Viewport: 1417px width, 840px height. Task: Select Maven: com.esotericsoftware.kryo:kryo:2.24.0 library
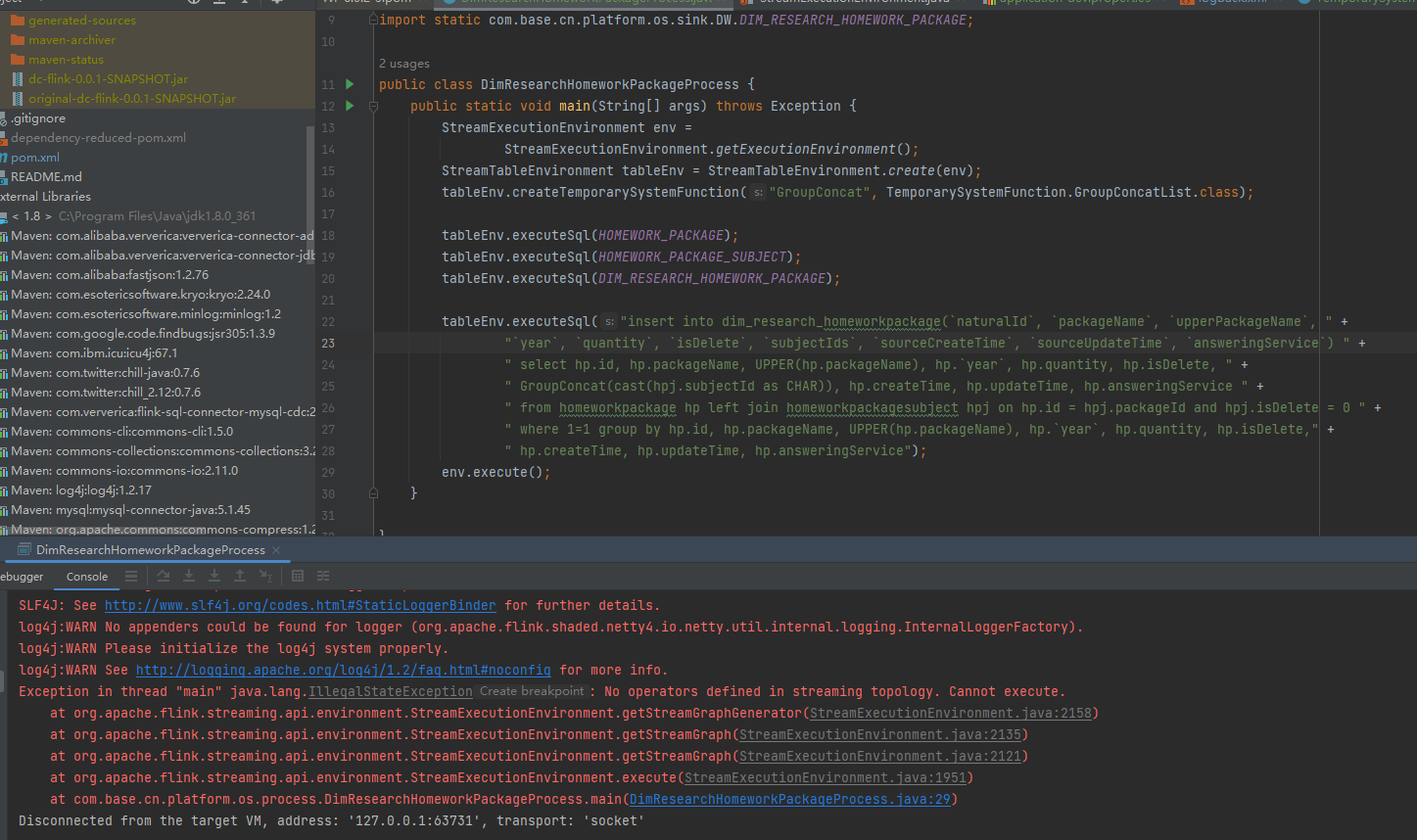(140, 295)
